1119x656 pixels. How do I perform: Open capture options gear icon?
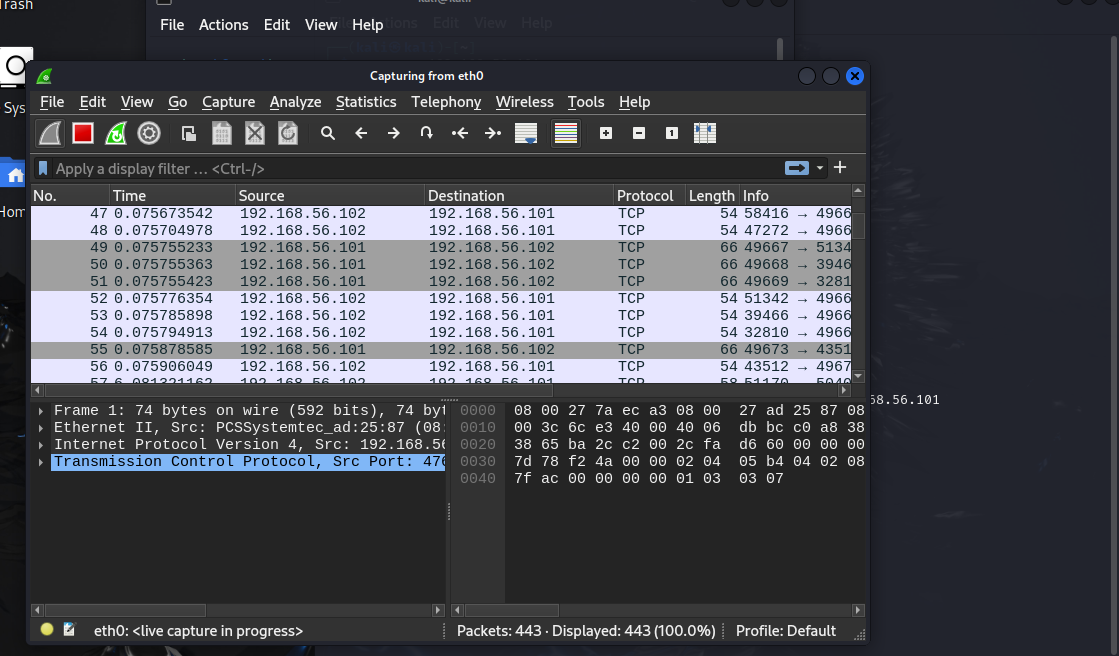148,133
